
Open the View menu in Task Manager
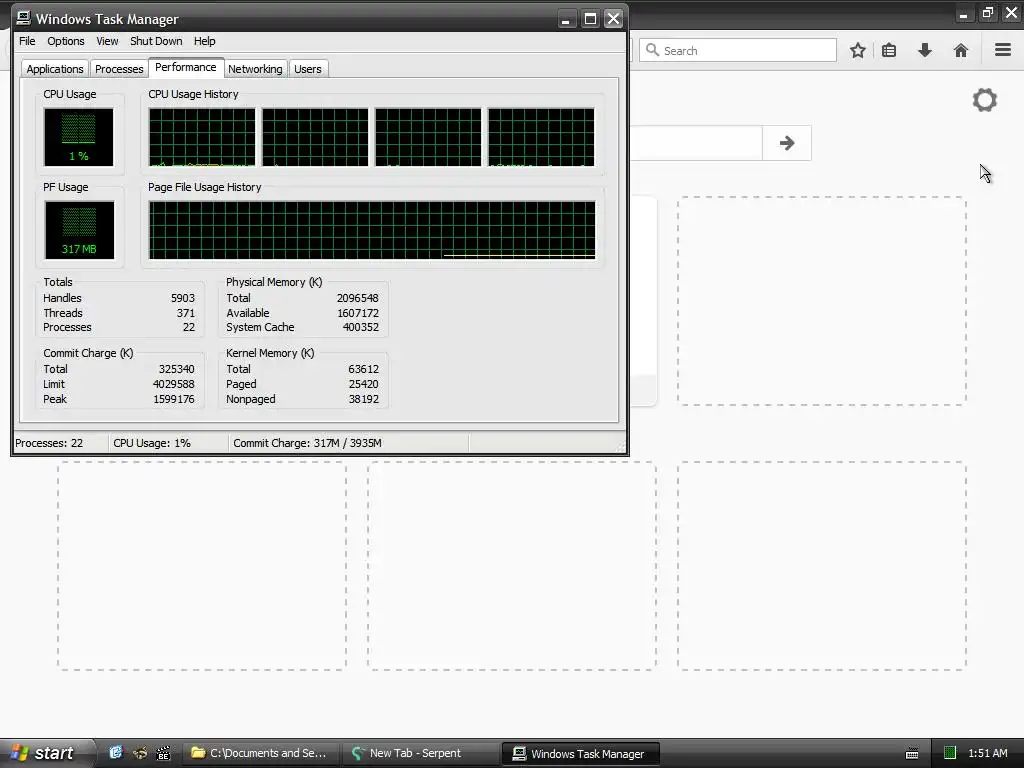107,41
